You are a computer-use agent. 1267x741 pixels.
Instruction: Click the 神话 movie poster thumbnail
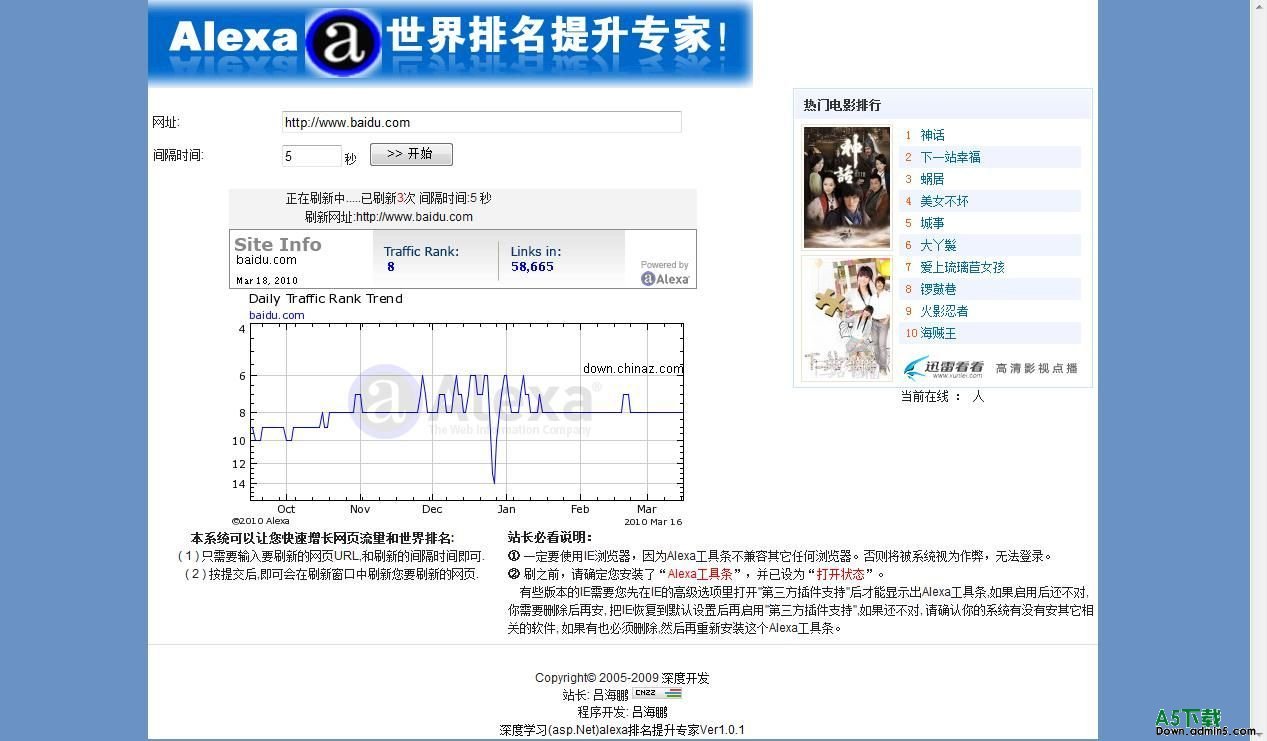(x=847, y=187)
